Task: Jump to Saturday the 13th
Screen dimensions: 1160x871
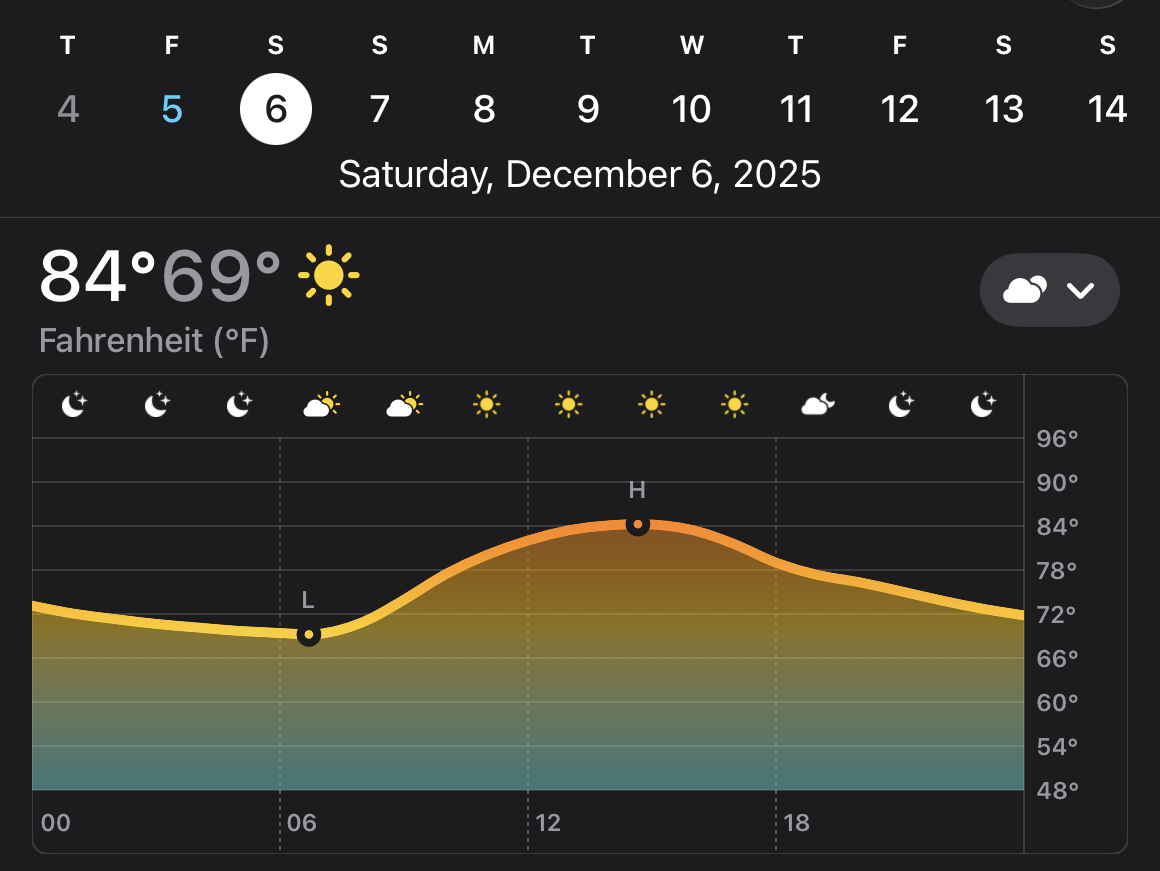Action: pos(1004,109)
